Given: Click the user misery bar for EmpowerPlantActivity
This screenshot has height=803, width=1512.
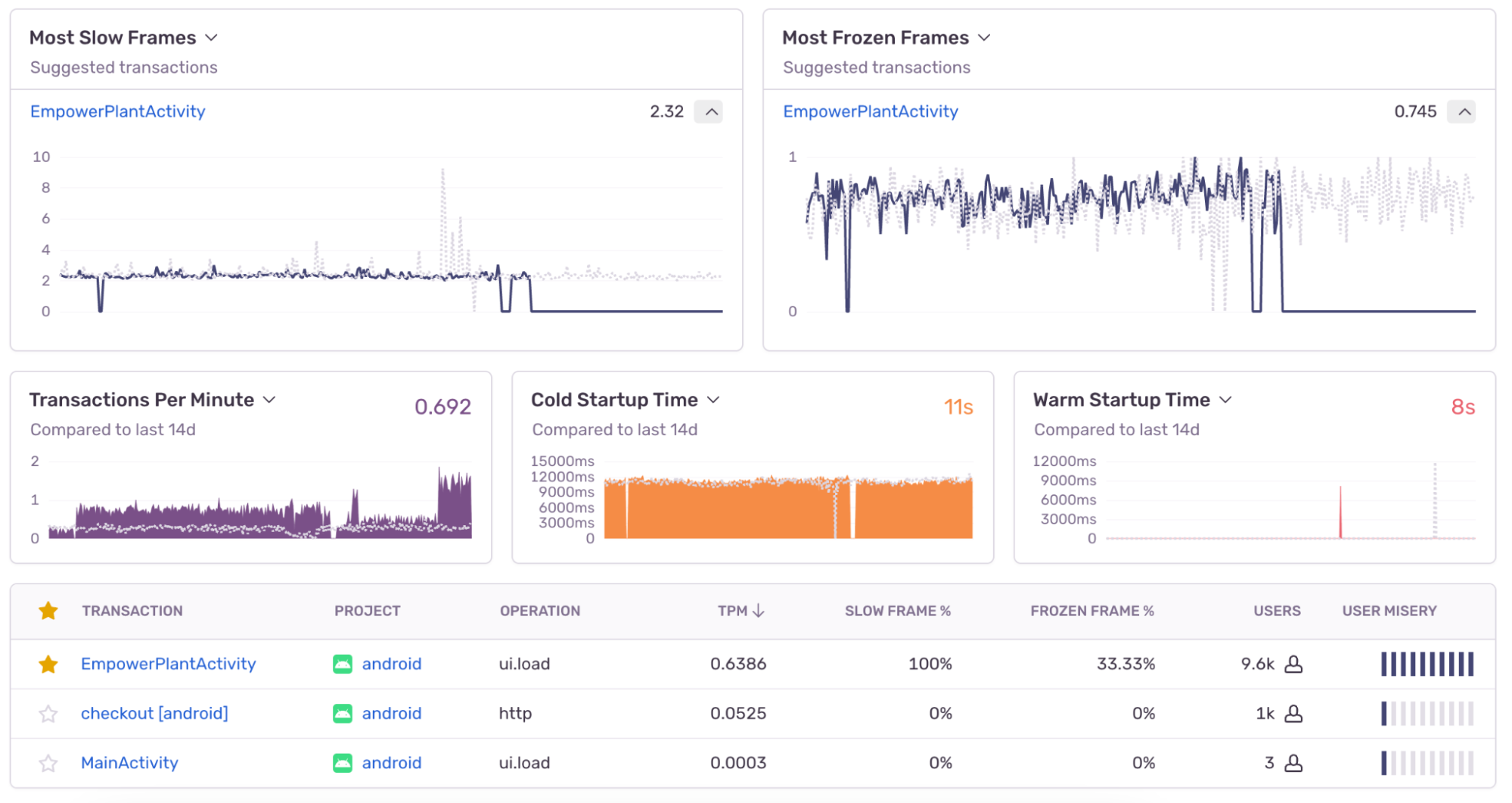Looking at the screenshot, I should [1427, 664].
